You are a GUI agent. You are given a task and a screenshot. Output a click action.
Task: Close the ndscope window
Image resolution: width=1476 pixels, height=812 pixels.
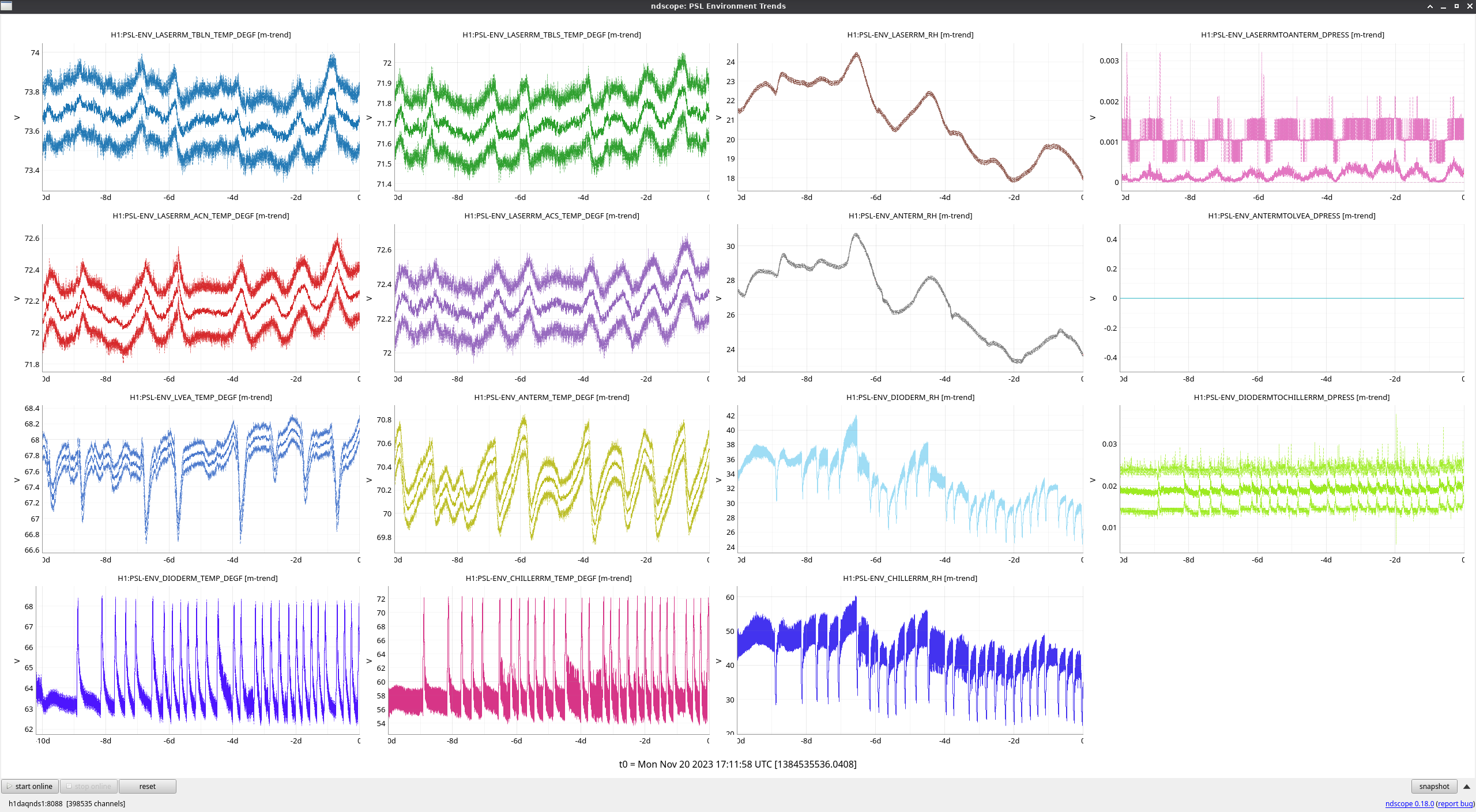[x=1470, y=6]
